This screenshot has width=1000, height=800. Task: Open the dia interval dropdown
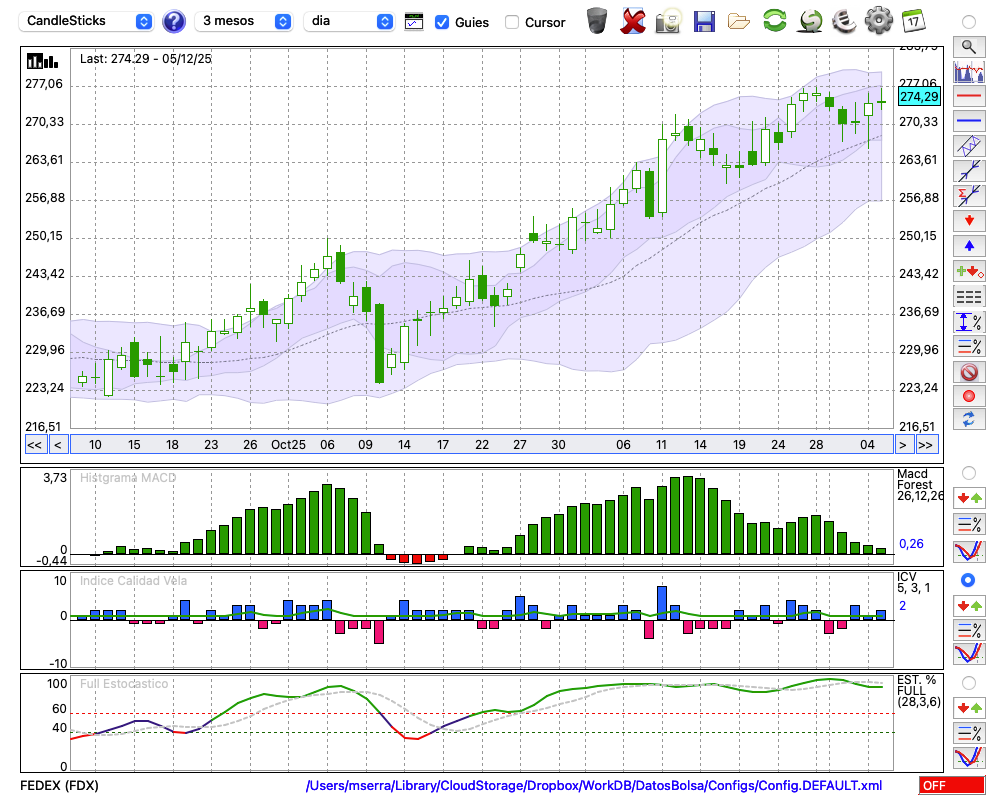(x=348, y=21)
